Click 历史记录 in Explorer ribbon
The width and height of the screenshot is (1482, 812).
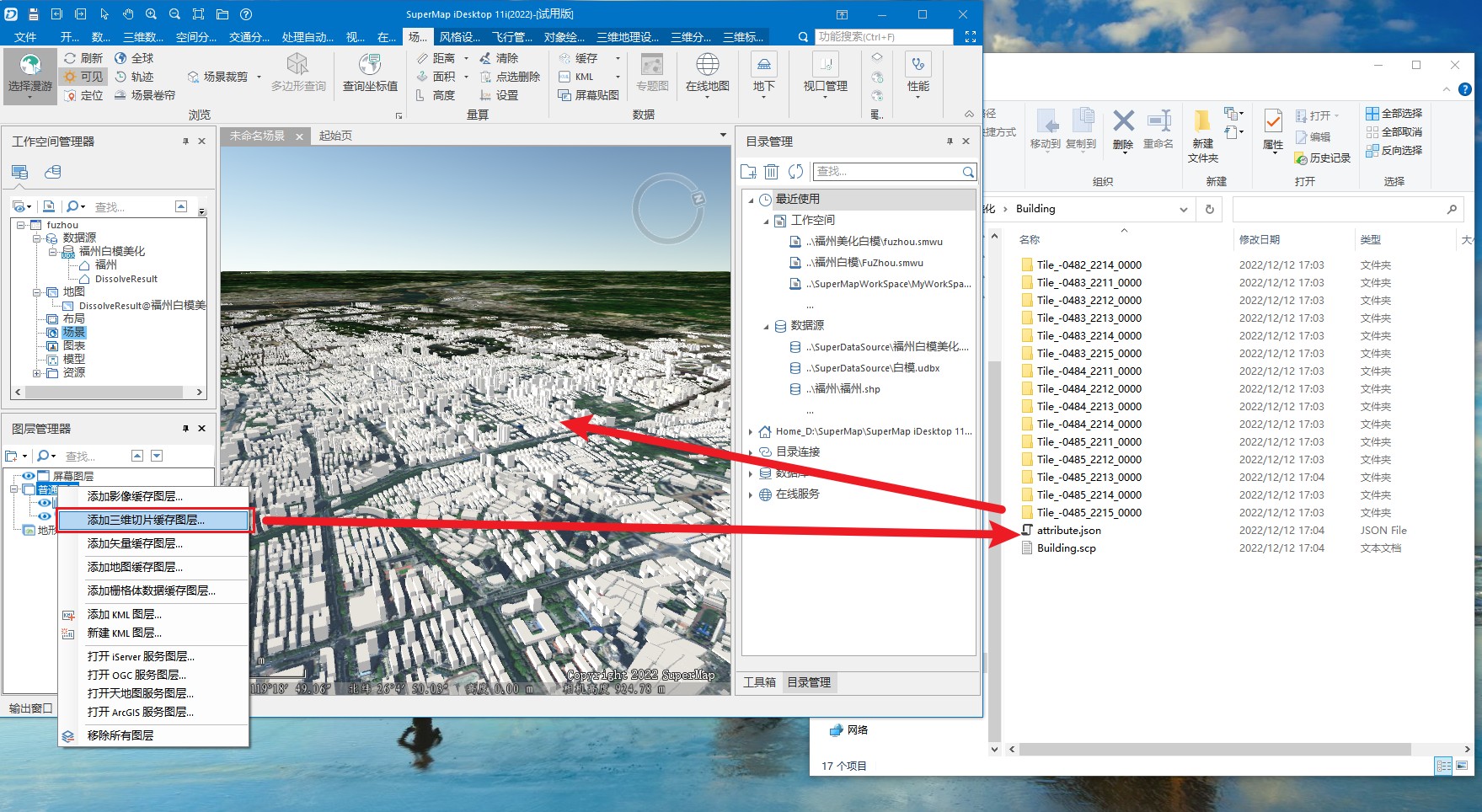tap(1323, 158)
